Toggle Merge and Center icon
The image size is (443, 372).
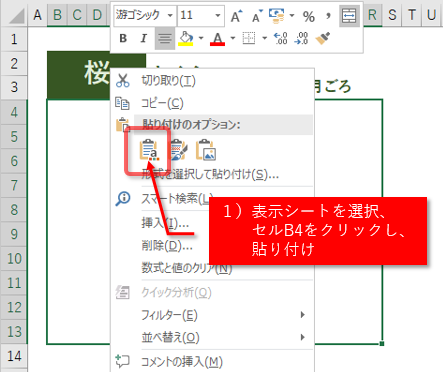tap(349, 16)
